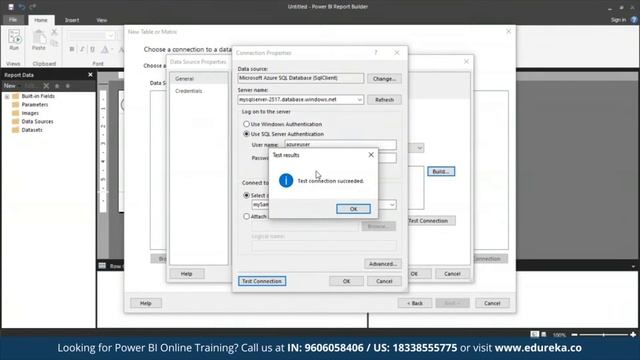Screen dimensions: 640x360
Task: Click Sign in at top right
Action: tap(618, 20)
